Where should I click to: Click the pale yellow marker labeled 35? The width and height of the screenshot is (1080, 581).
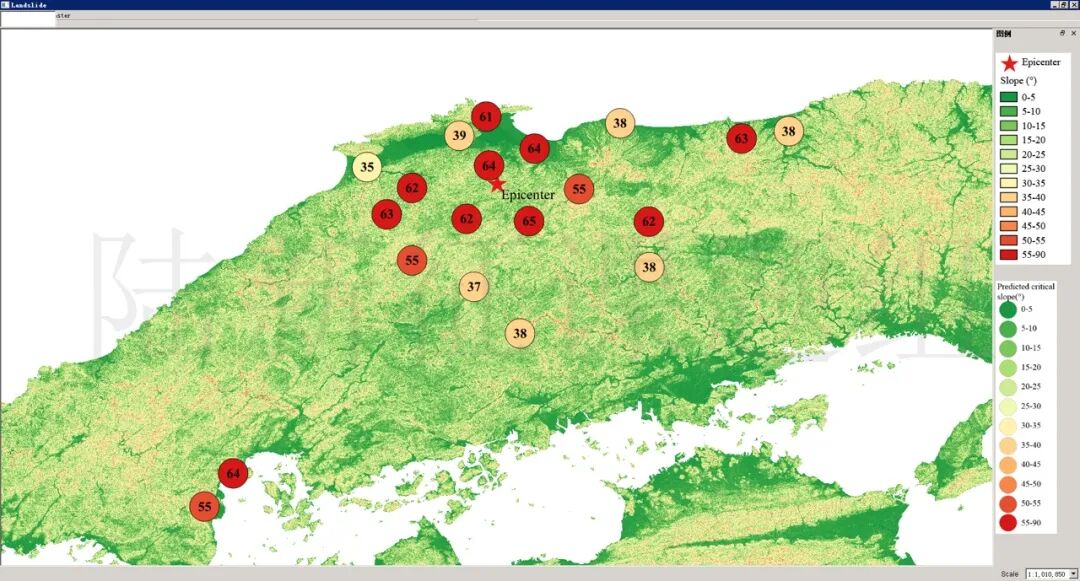pyautogui.click(x=367, y=167)
